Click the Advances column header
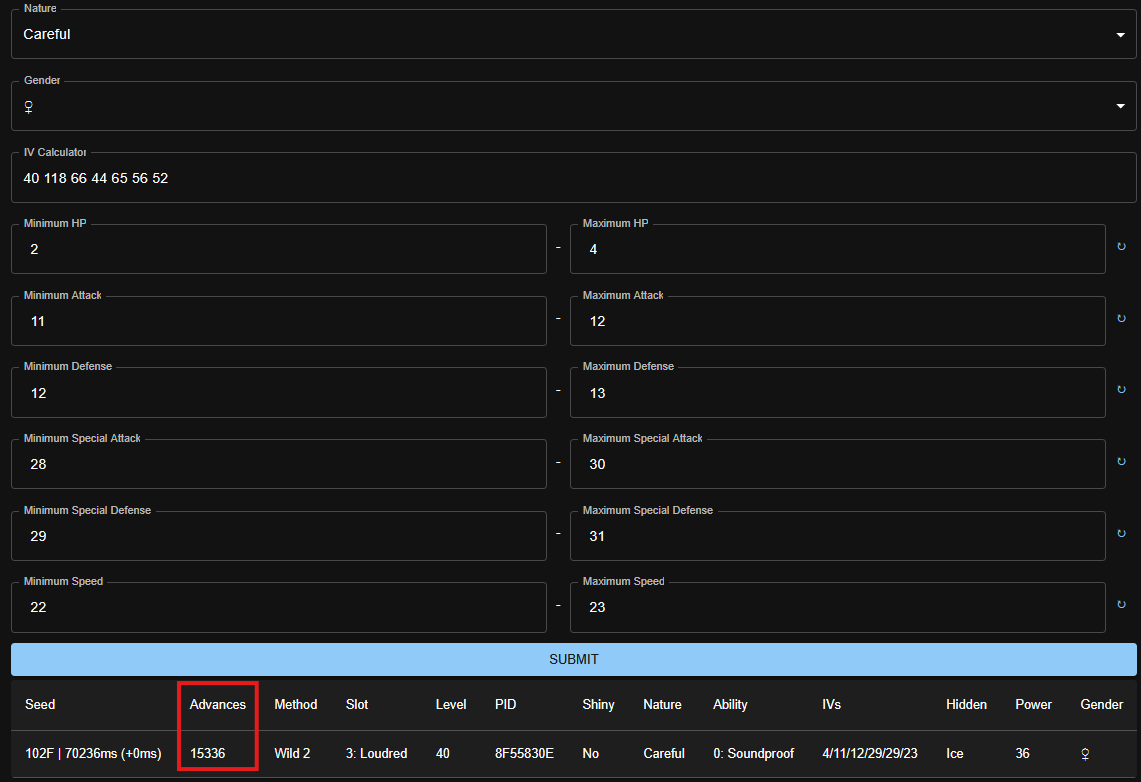Image resolution: width=1141 pixels, height=782 pixels. point(217,704)
